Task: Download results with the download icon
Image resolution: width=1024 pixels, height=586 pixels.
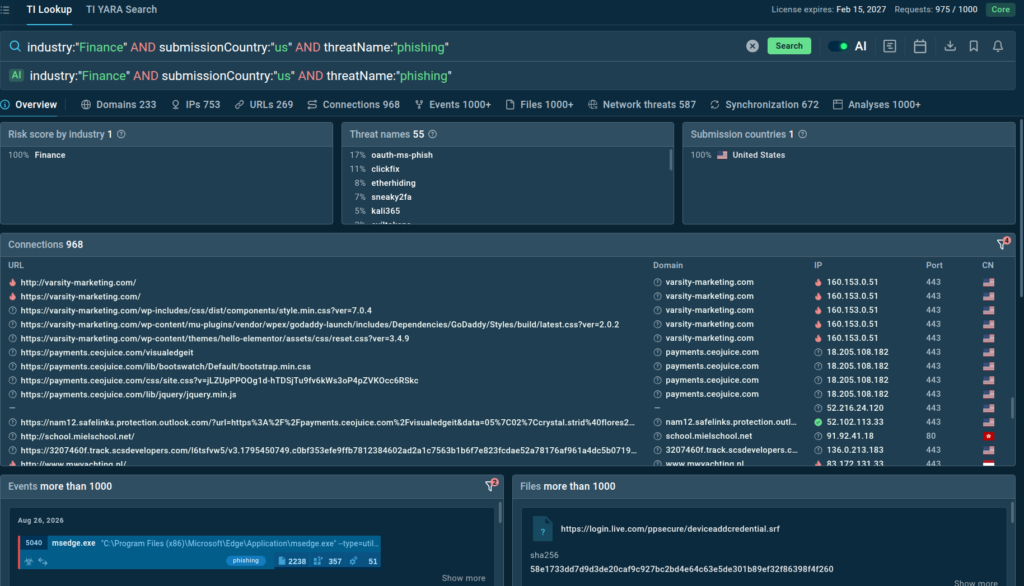Action: pos(950,46)
